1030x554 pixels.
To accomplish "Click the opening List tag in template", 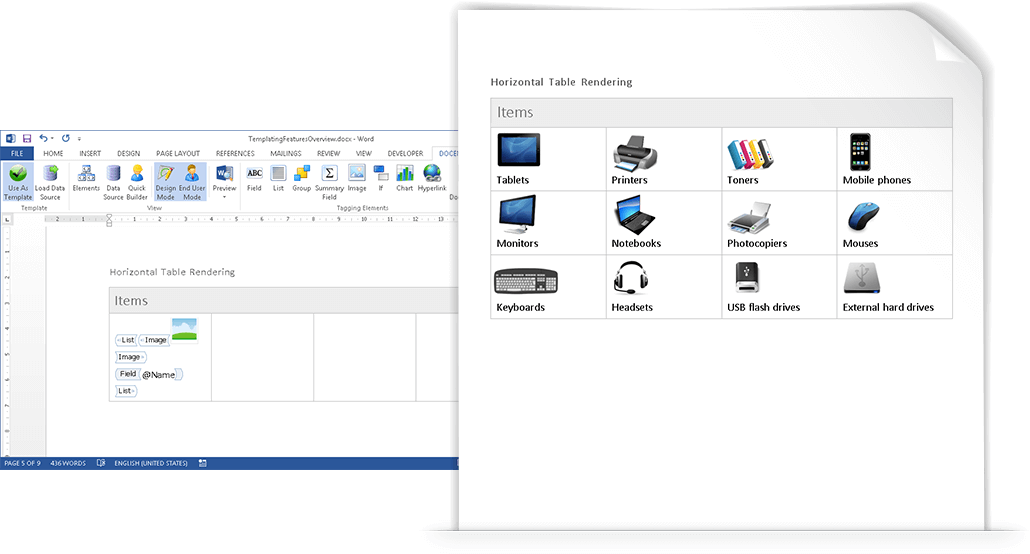I will click(x=126, y=340).
